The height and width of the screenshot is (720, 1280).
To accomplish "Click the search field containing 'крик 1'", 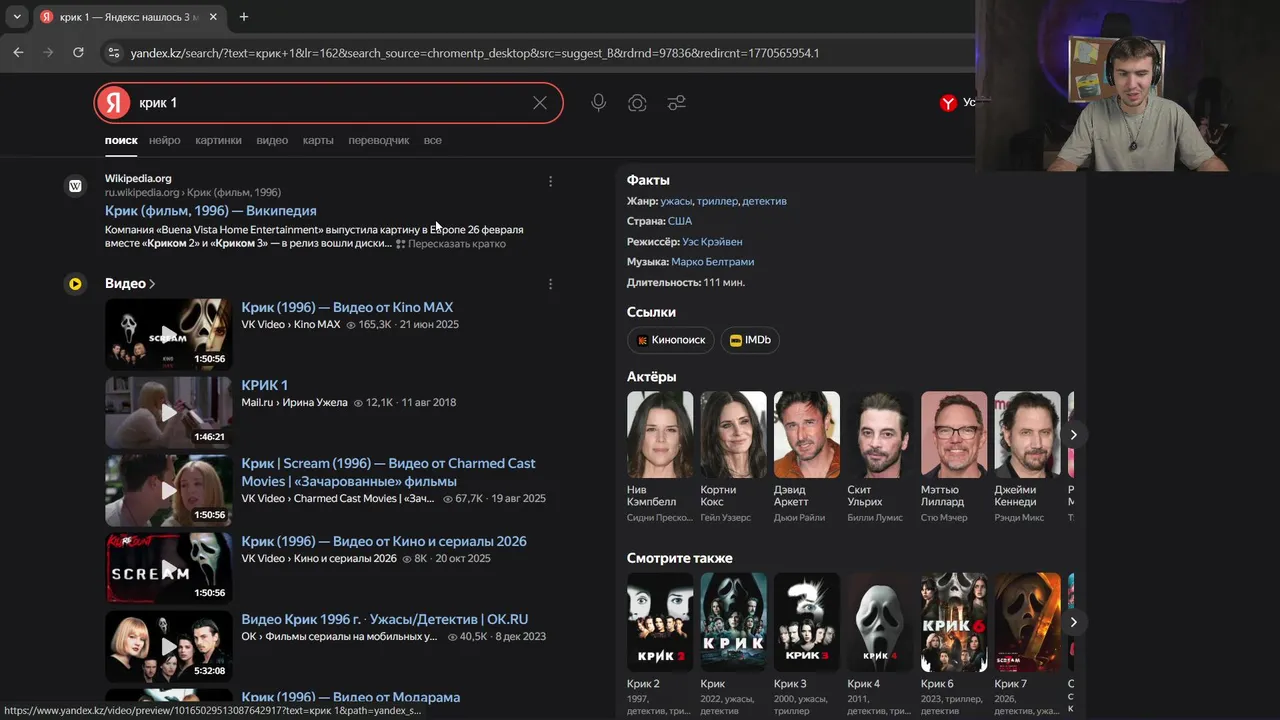I will tap(330, 103).
